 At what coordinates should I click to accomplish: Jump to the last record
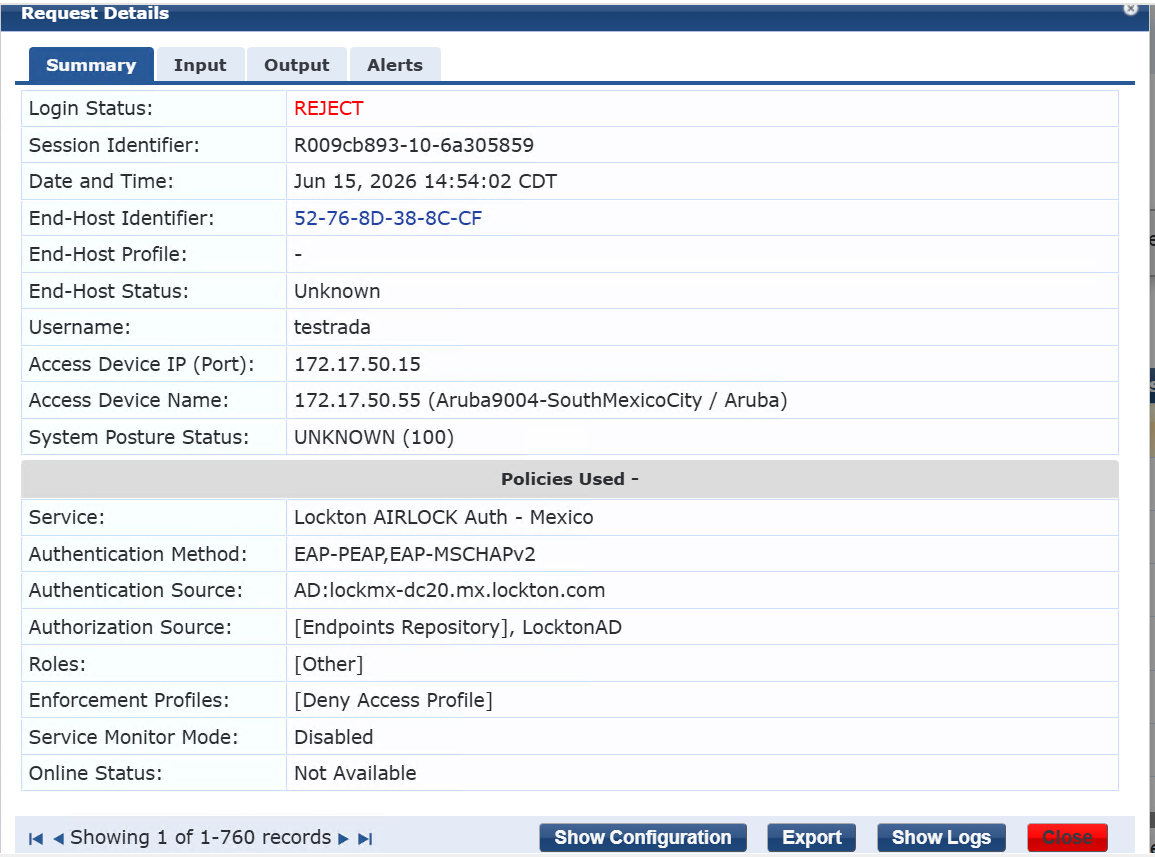pos(365,839)
